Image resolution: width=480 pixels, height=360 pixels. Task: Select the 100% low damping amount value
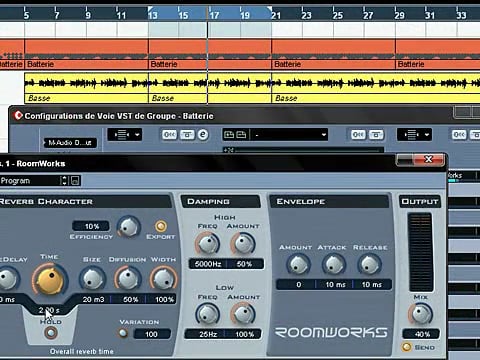coord(244,334)
